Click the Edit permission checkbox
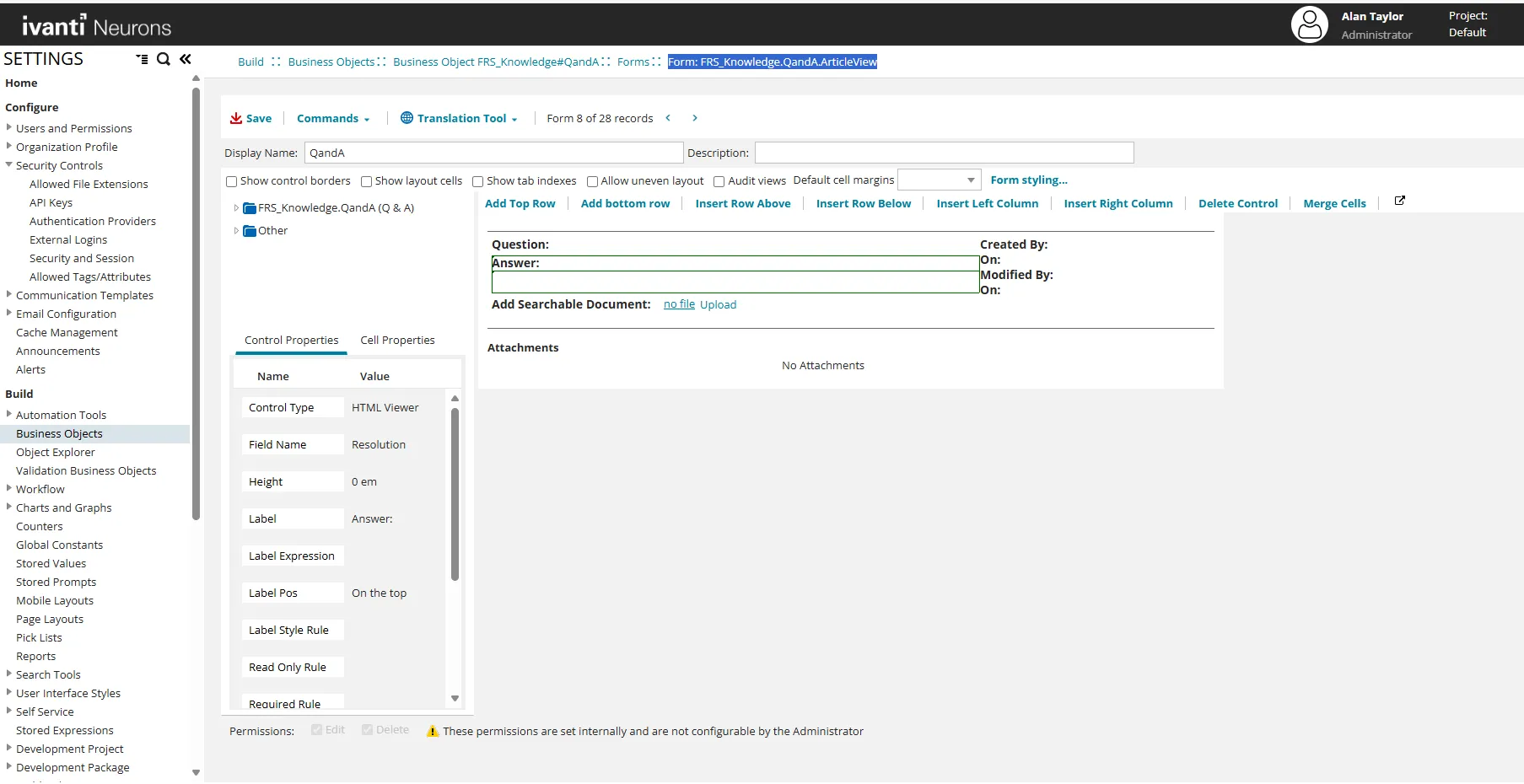1524x784 pixels. 317,730
